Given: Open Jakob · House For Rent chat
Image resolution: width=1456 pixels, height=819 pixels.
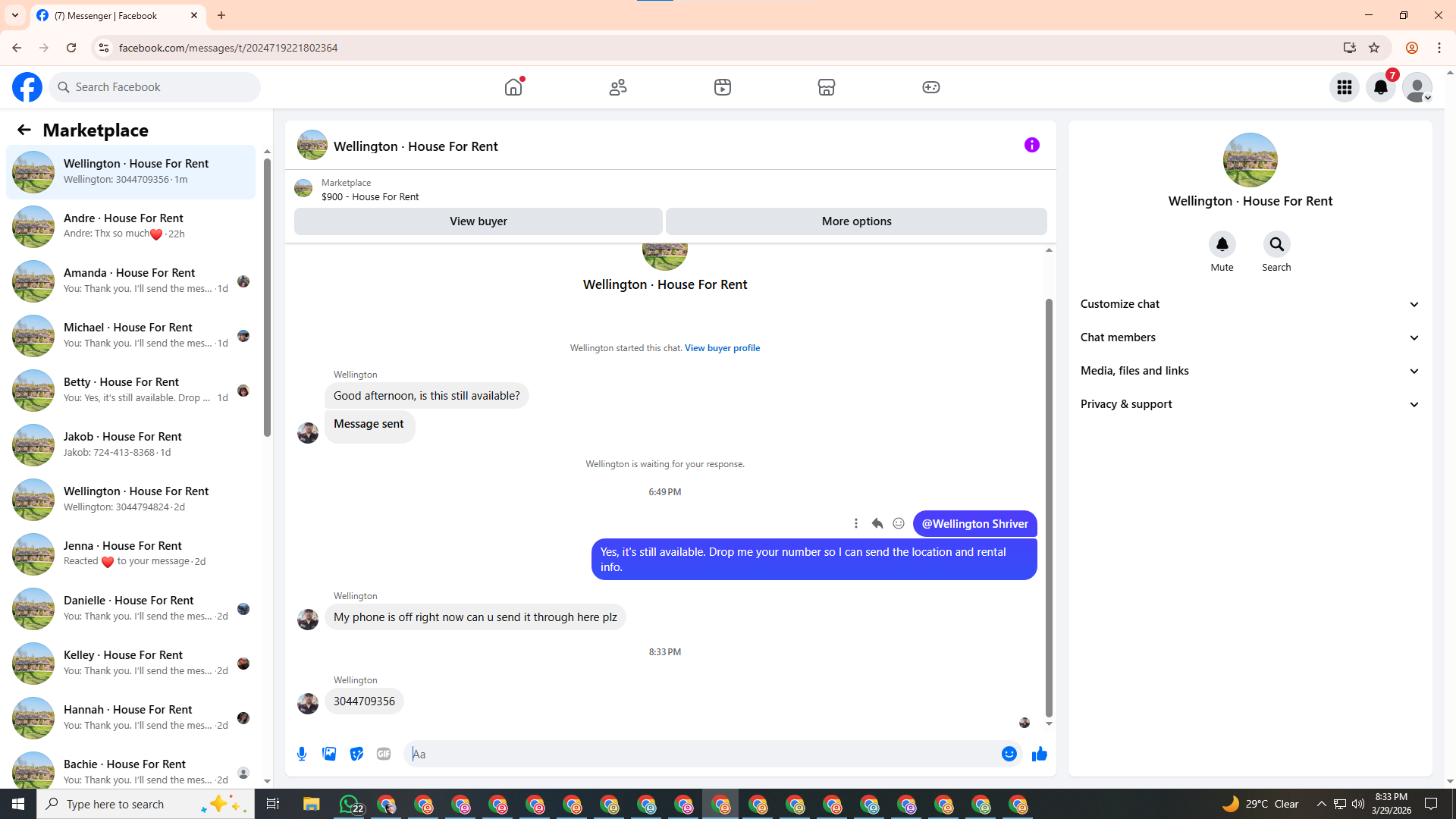Looking at the screenshot, I should click(130, 444).
